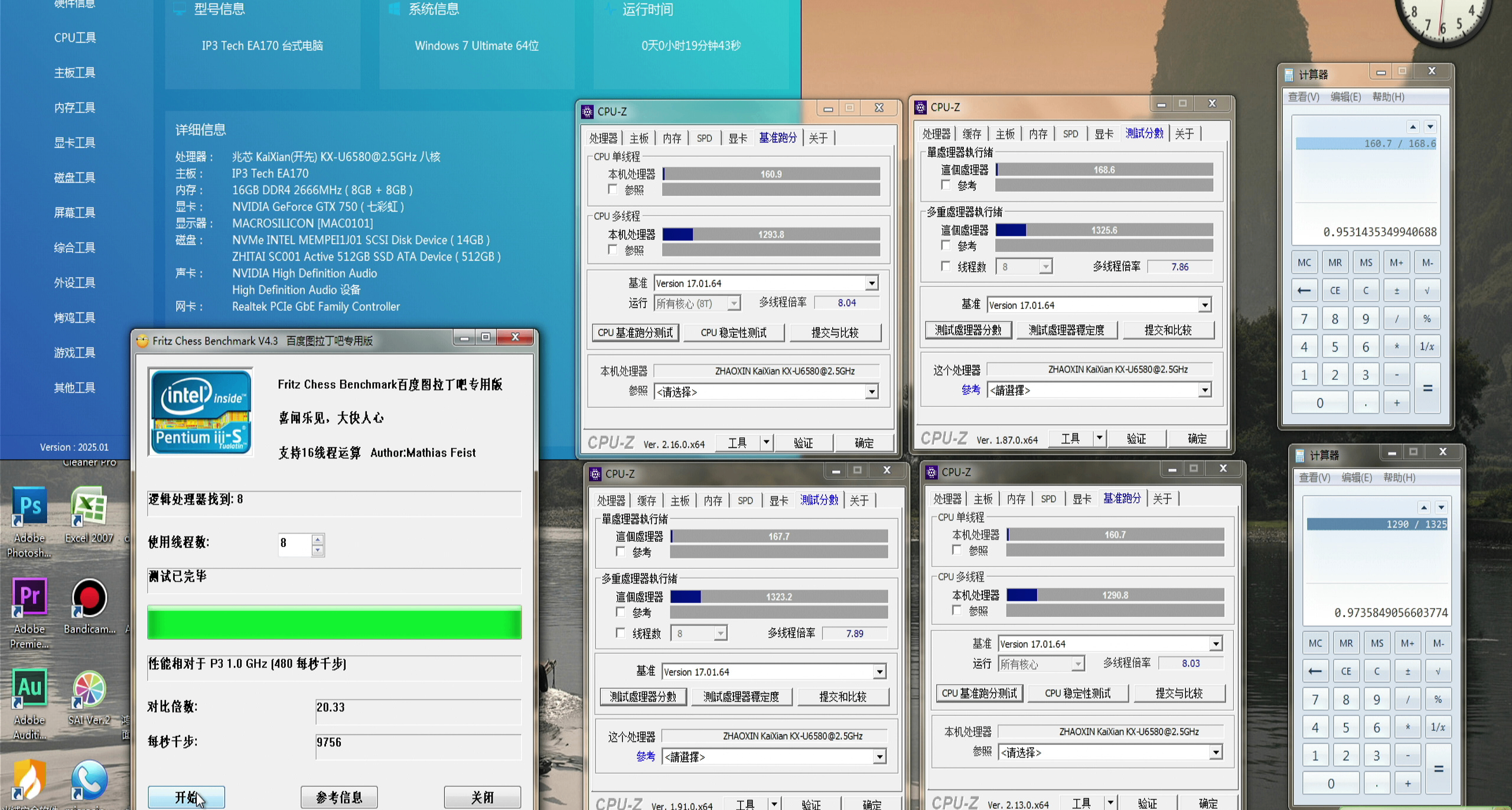This screenshot has width=1512, height=810.
Task: Open 參考 請選擇 dropdown in CPU-Z 1.87.0
Action: 1205,390
